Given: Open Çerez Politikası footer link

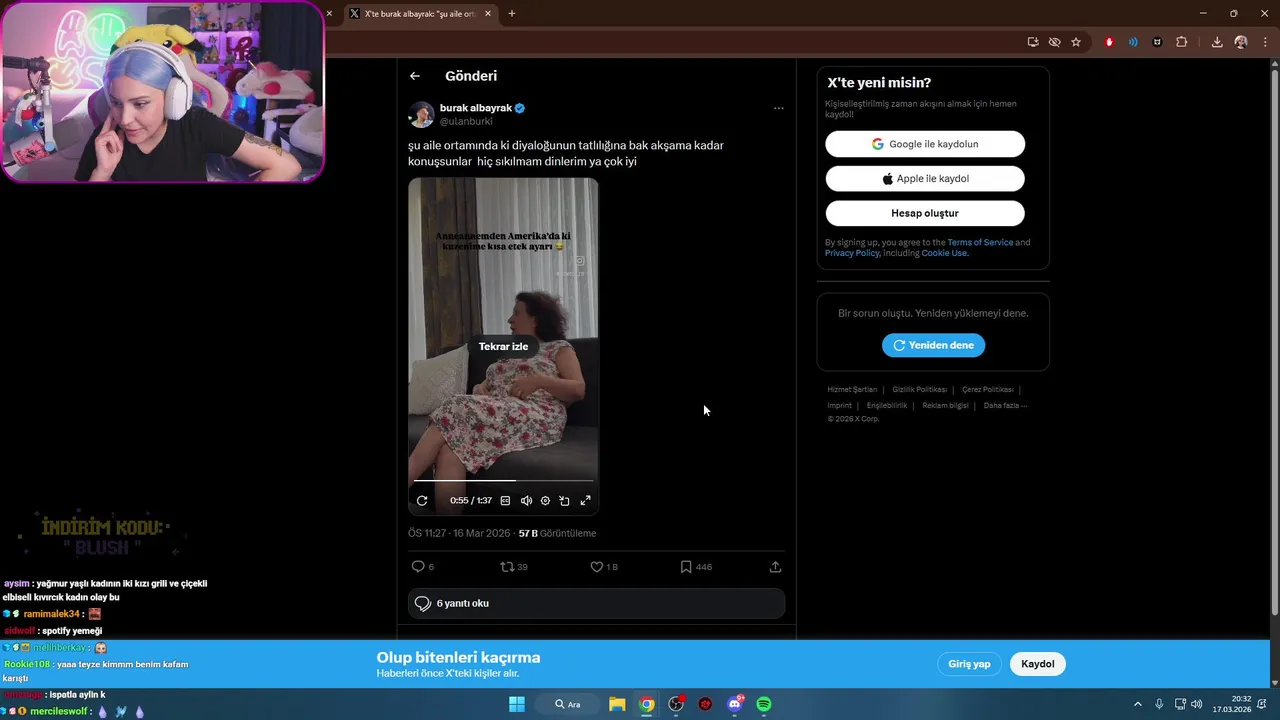Looking at the screenshot, I should point(988,389).
